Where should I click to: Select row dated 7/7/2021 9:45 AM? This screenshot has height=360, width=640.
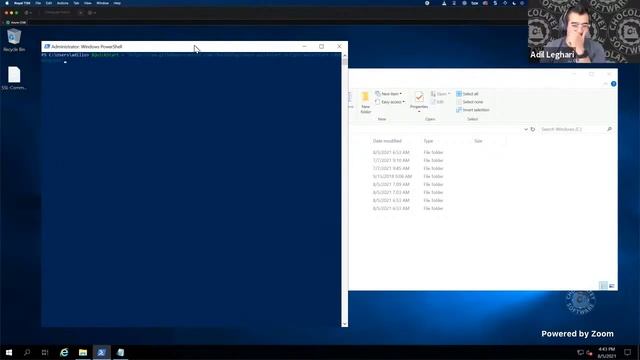[408, 168]
